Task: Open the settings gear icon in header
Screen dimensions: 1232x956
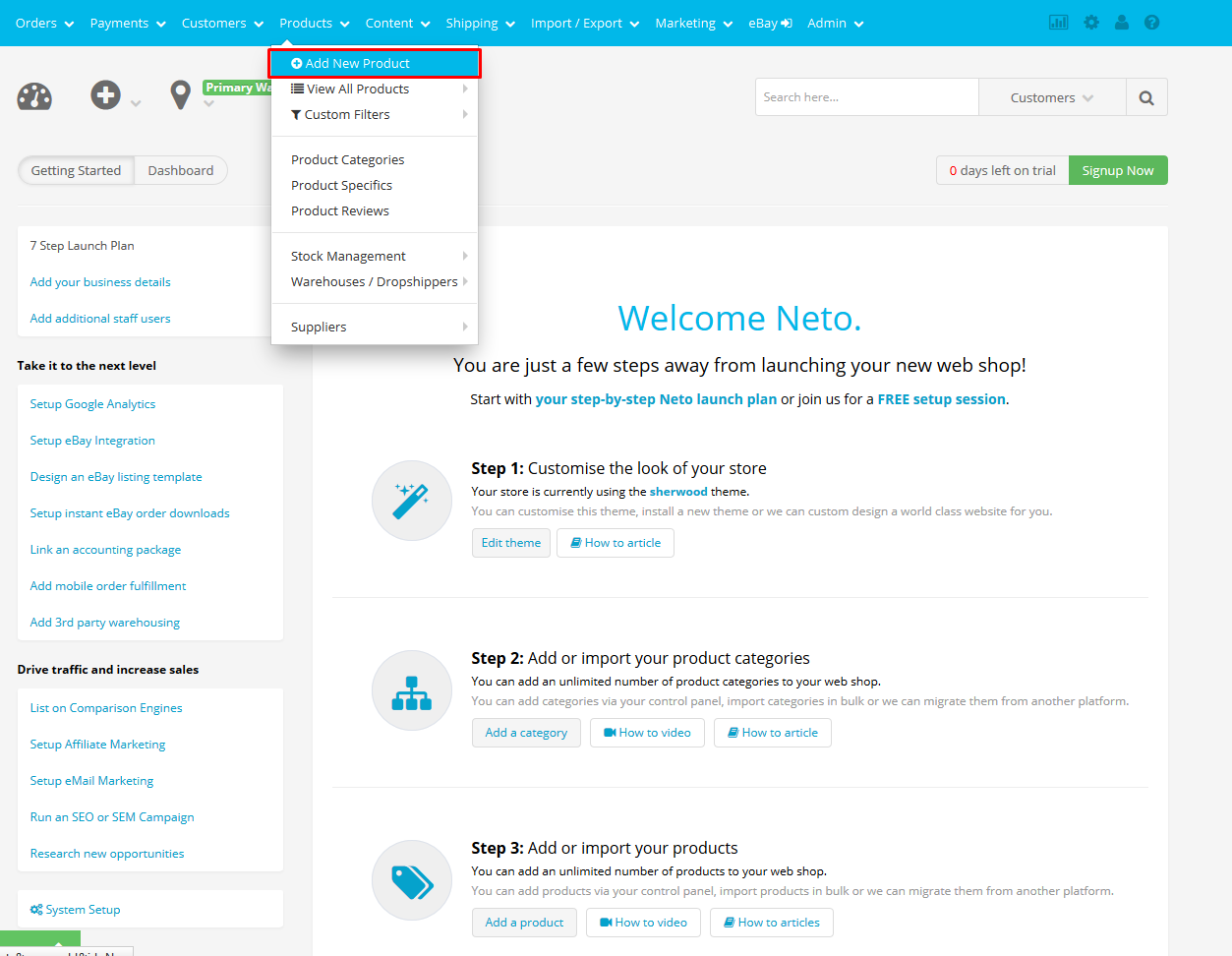Action: [1091, 23]
